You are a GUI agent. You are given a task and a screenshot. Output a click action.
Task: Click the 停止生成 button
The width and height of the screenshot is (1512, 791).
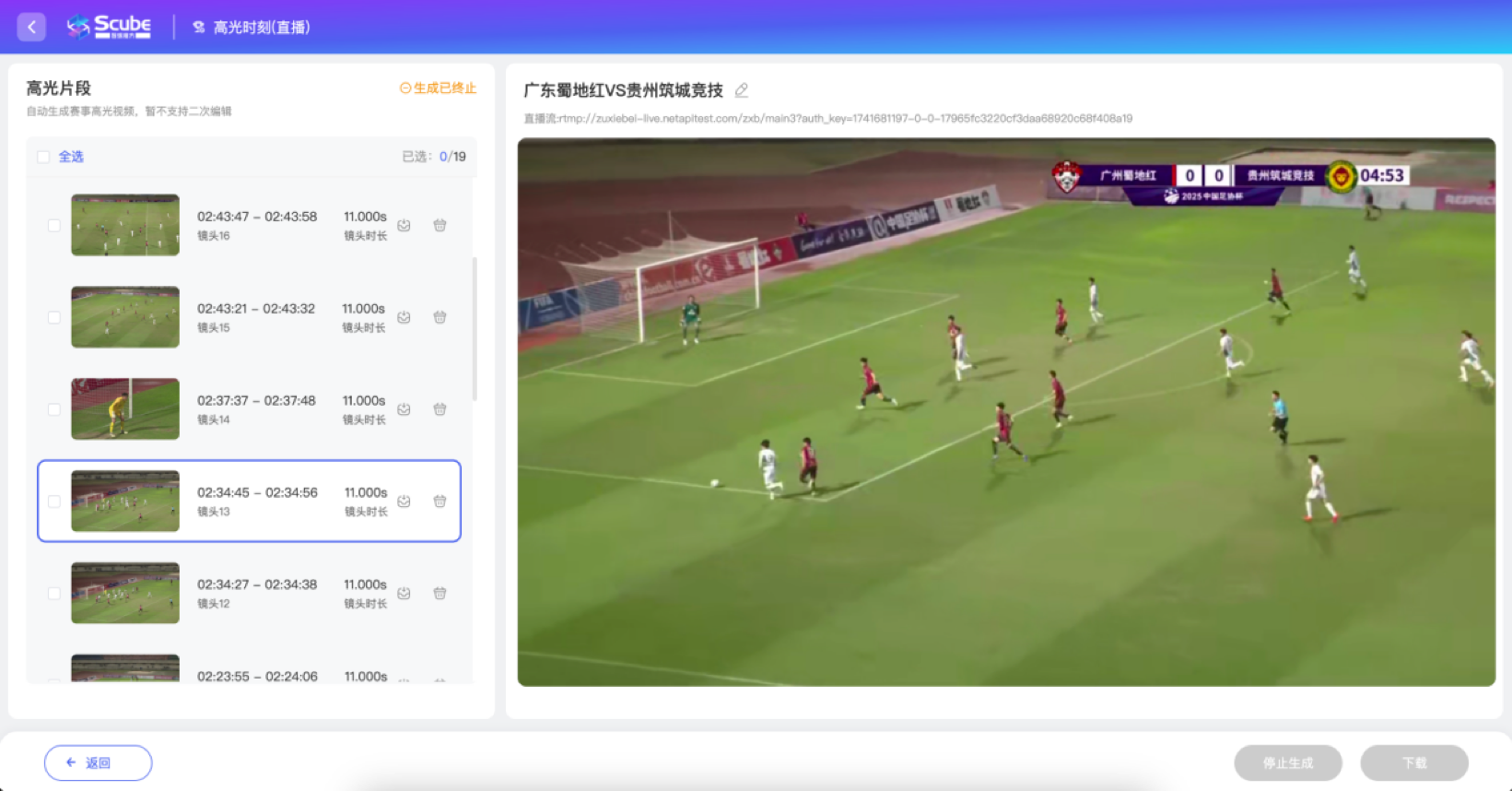1287,762
